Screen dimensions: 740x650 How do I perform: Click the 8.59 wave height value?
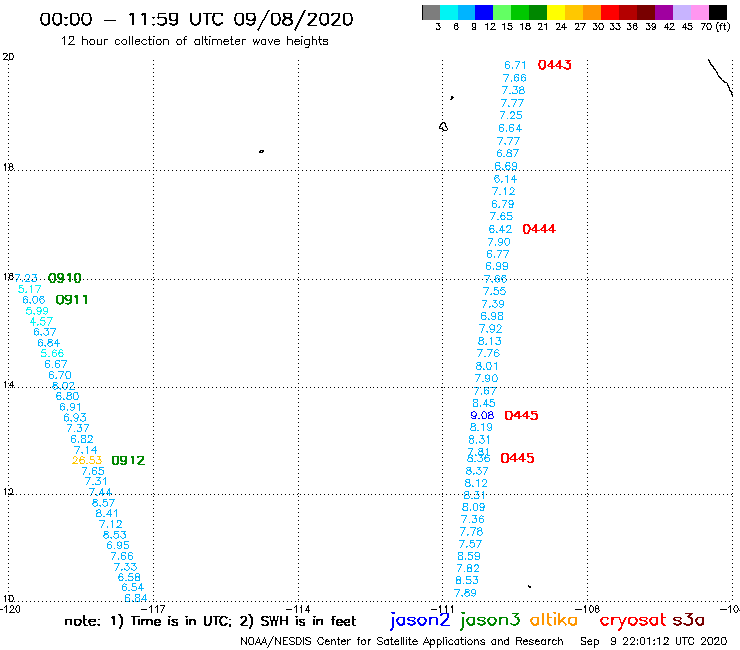coord(469,557)
